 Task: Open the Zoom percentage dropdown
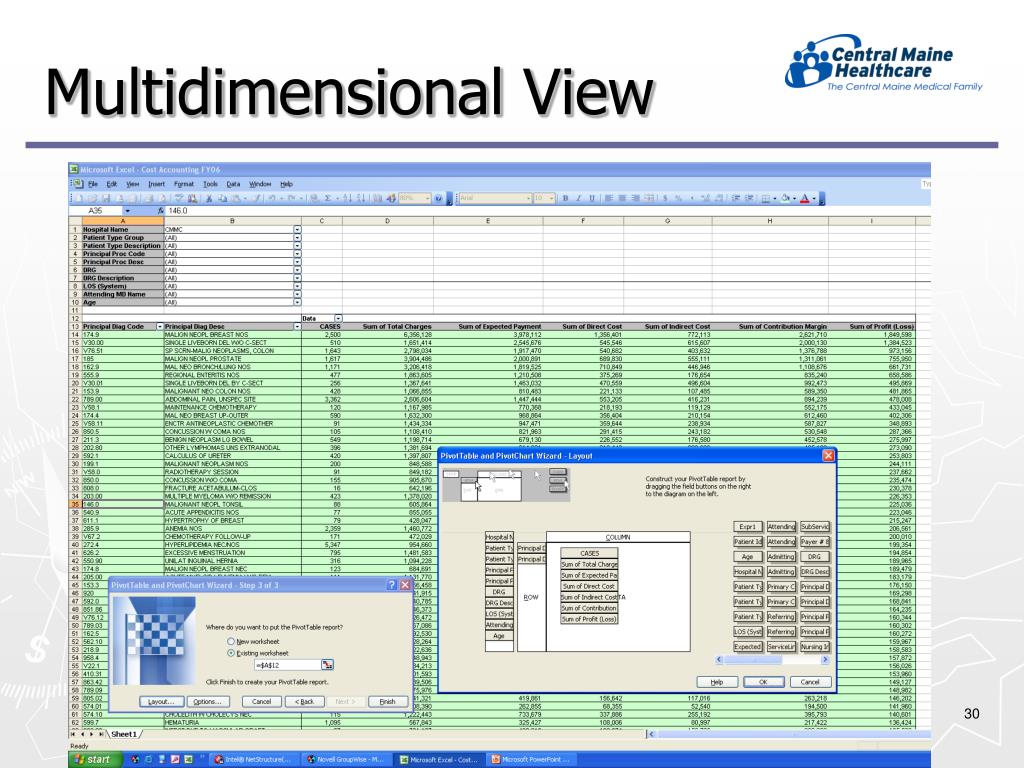[428, 198]
